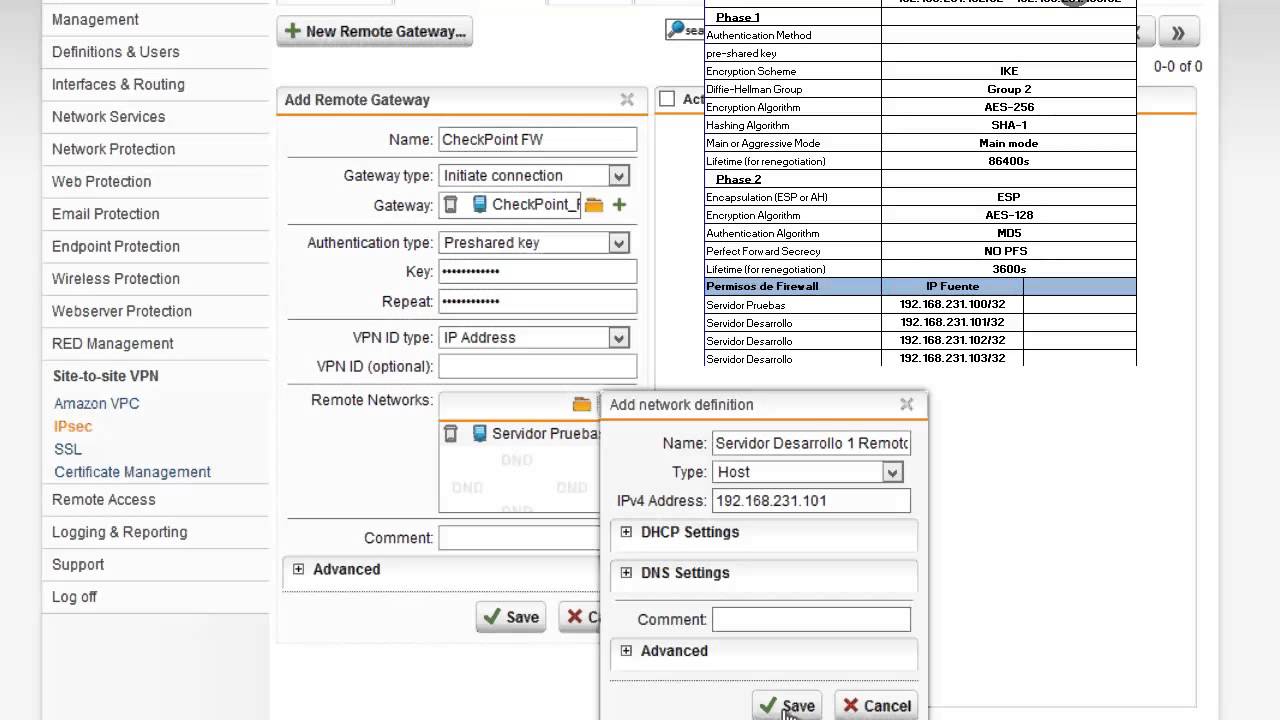
Task: Open Definitions & Users menu
Action: [116, 52]
